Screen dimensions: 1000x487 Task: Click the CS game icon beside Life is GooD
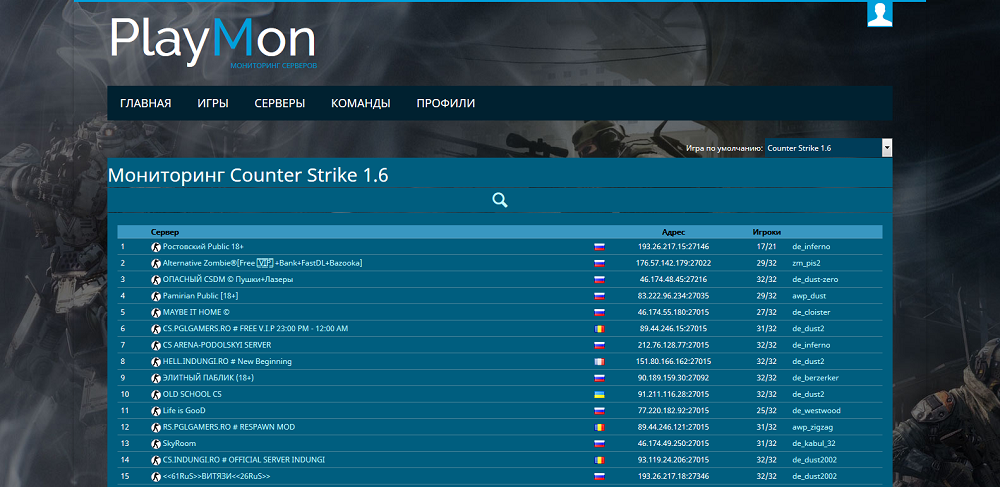(156, 410)
